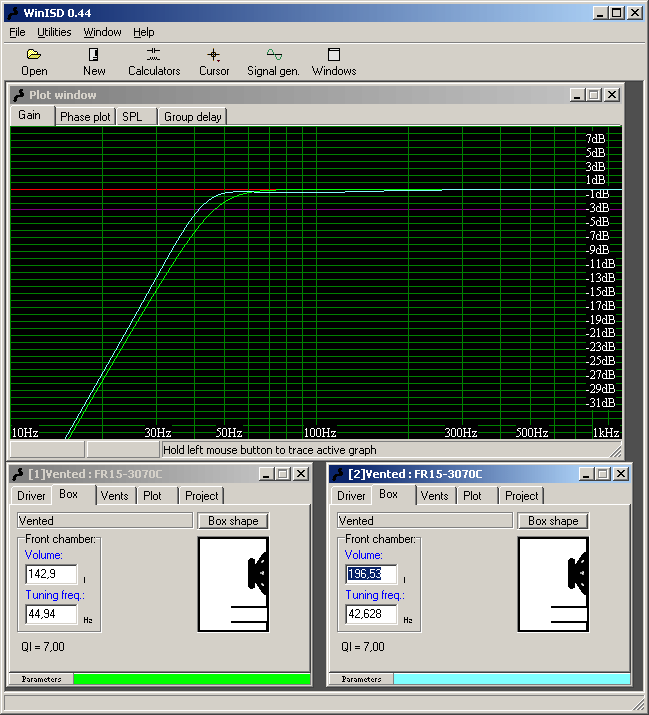Open the Windows toolbar item
The height and width of the screenshot is (715, 649).
click(x=334, y=61)
